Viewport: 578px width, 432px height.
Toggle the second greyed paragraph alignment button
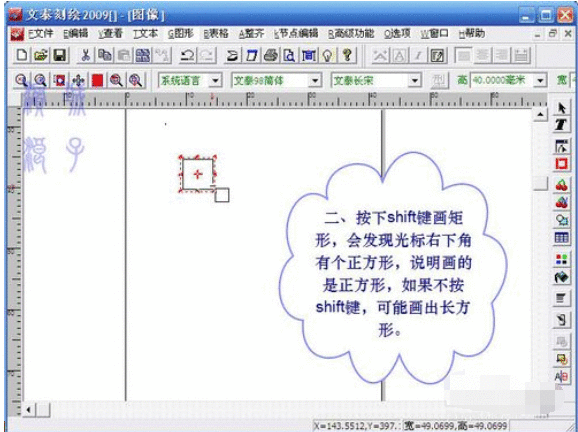(x=483, y=56)
